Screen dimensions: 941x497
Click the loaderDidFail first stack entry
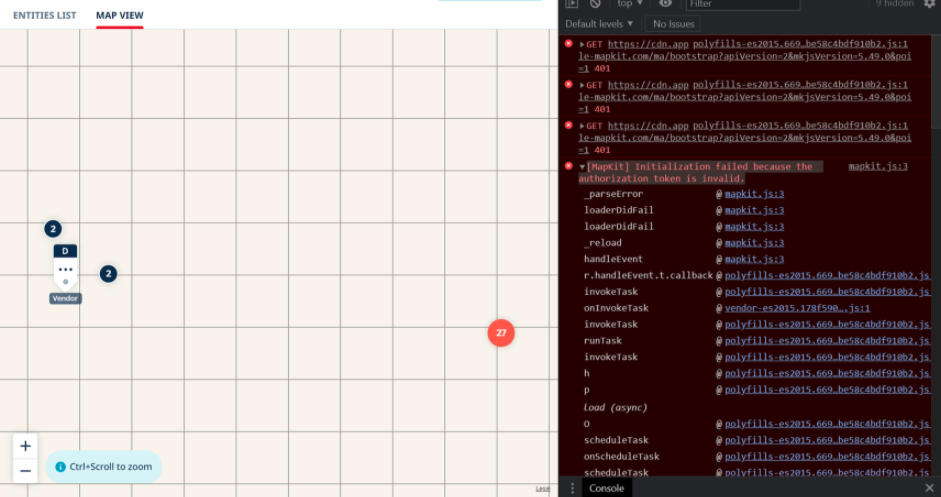(x=619, y=210)
